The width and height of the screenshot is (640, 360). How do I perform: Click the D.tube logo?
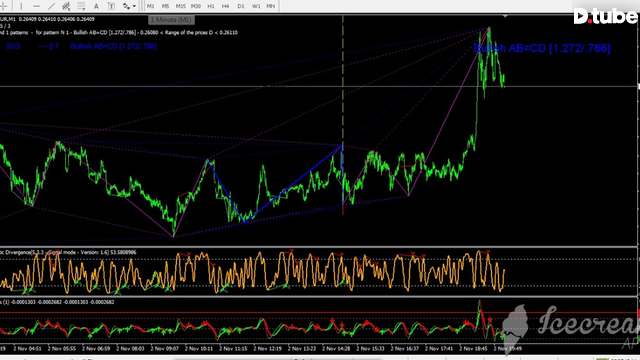tap(606, 17)
